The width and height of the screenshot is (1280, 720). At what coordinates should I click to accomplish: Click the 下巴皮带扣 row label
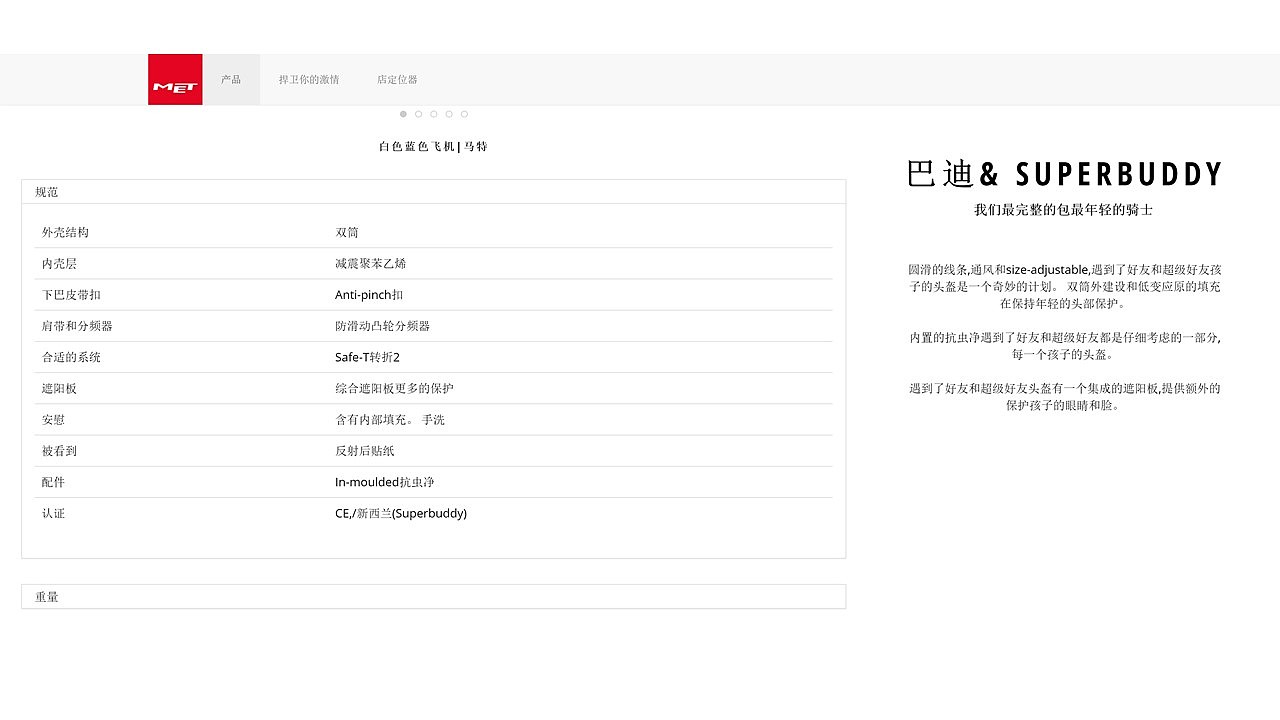pos(71,295)
